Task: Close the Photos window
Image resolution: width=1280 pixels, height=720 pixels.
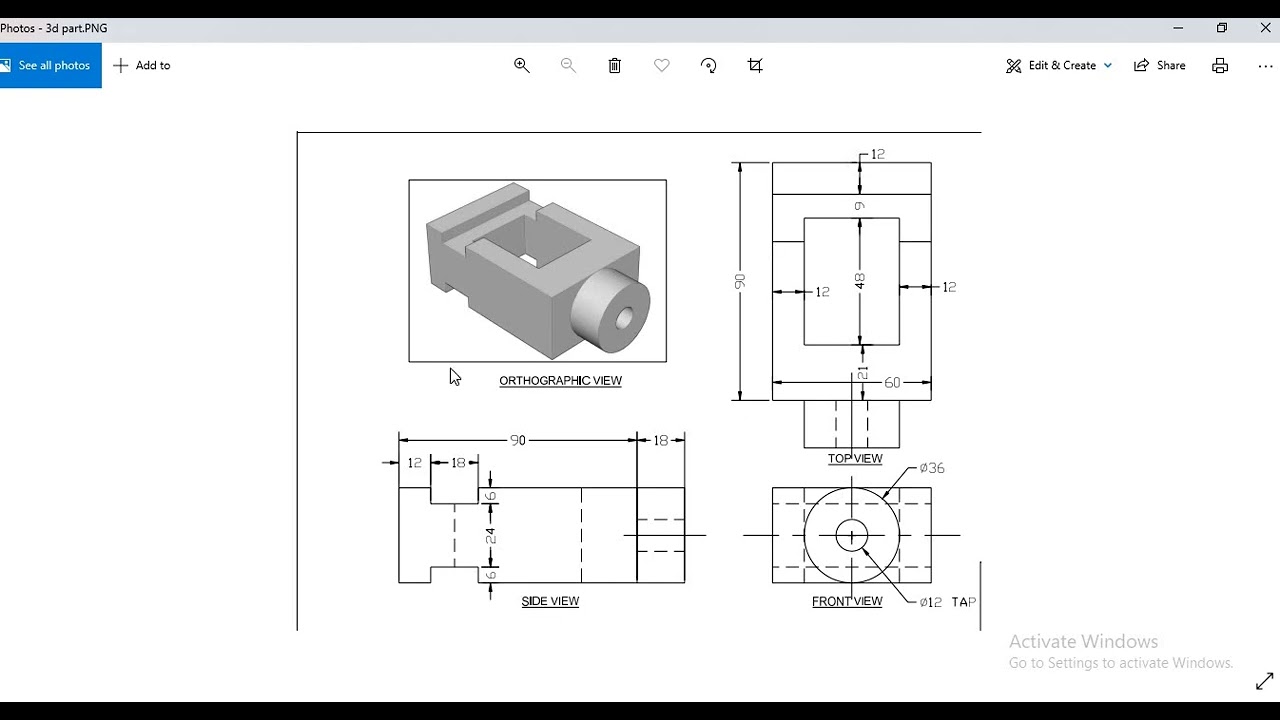Action: [1265, 28]
